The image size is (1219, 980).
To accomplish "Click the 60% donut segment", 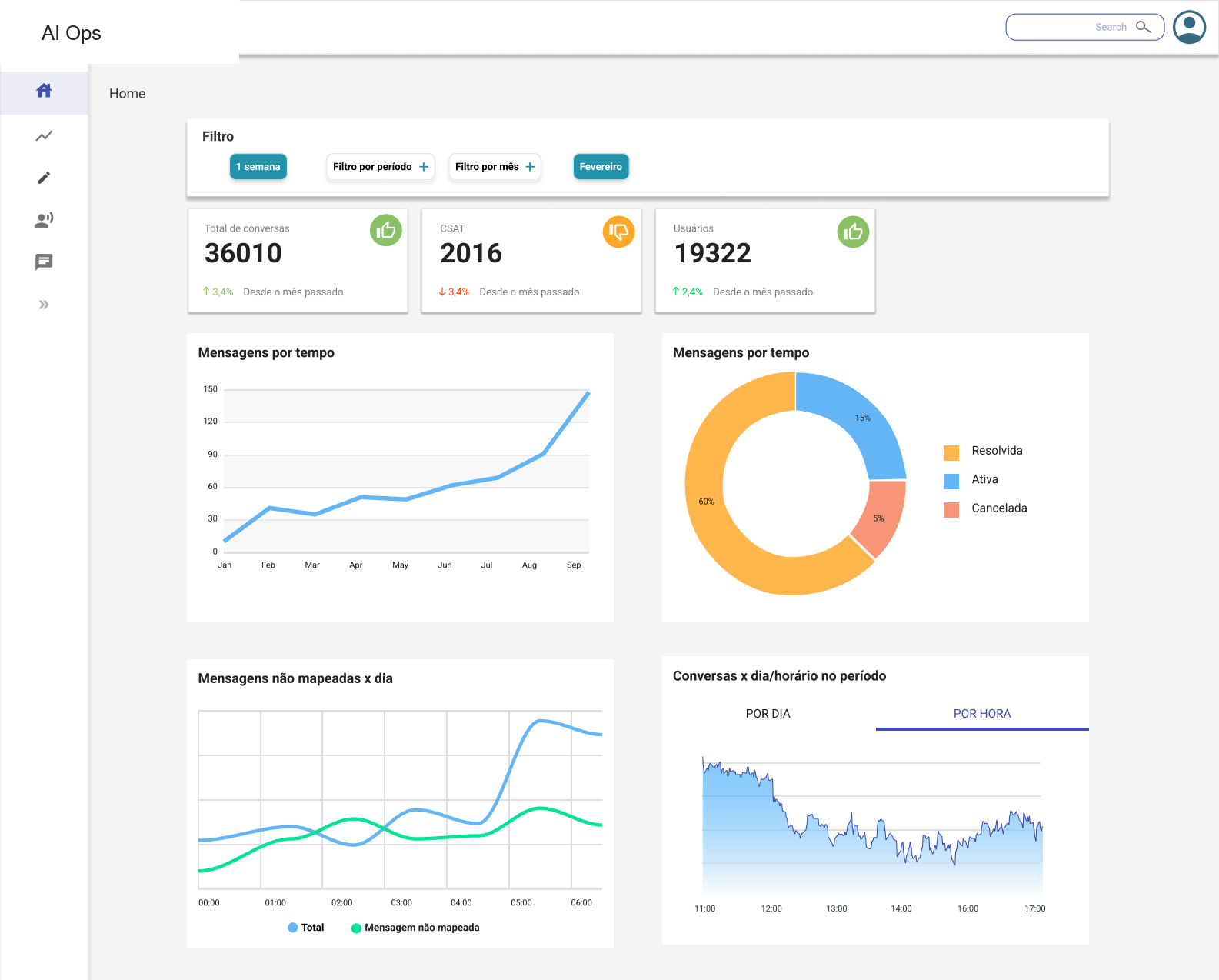I will [707, 502].
